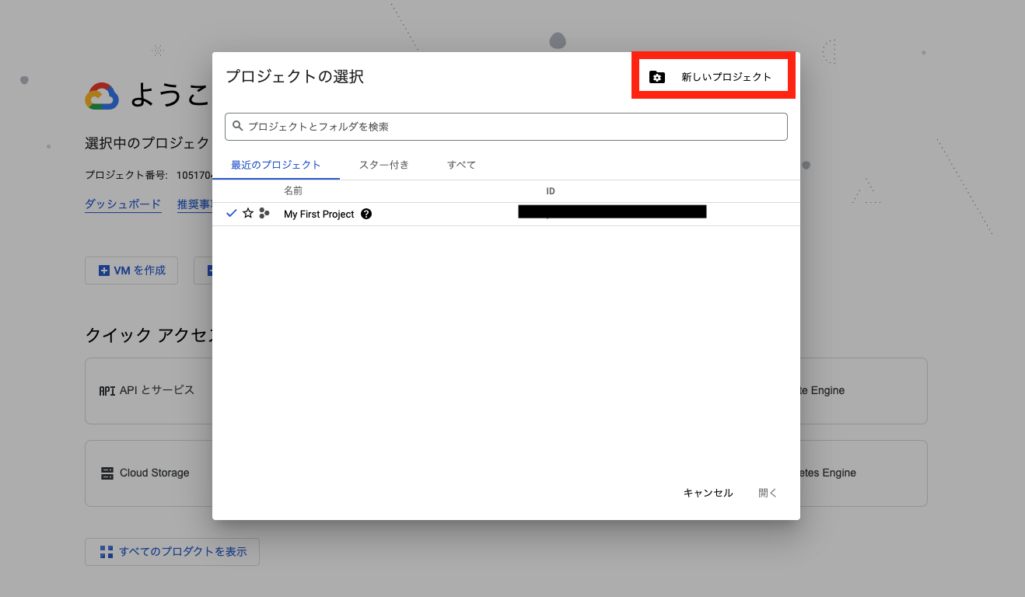Image resolution: width=1025 pixels, height=597 pixels.
Task: Select the 最近のプロジェクト tab
Action: coord(274,164)
